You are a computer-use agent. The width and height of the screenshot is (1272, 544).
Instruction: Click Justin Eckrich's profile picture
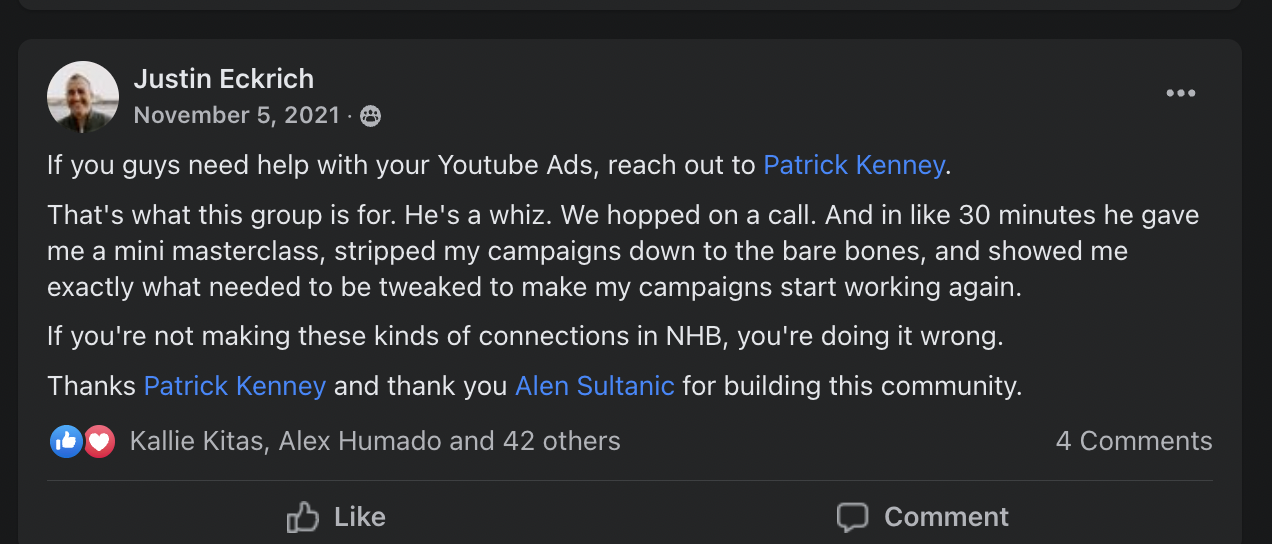pos(83,97)
